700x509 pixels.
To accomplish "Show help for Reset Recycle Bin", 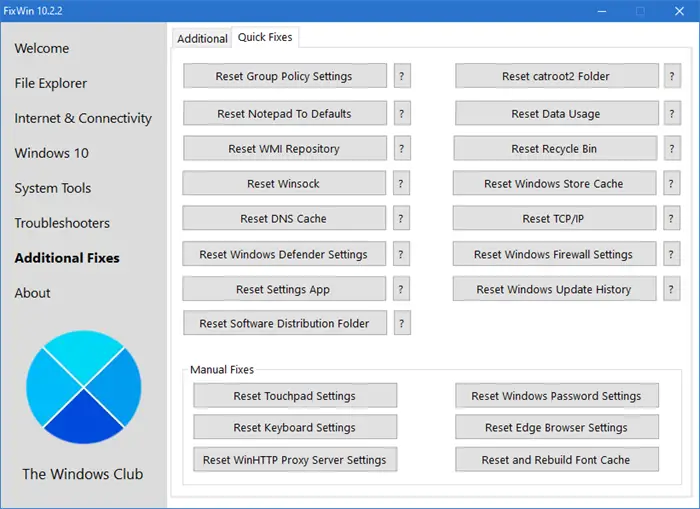I will click(672, 148).
